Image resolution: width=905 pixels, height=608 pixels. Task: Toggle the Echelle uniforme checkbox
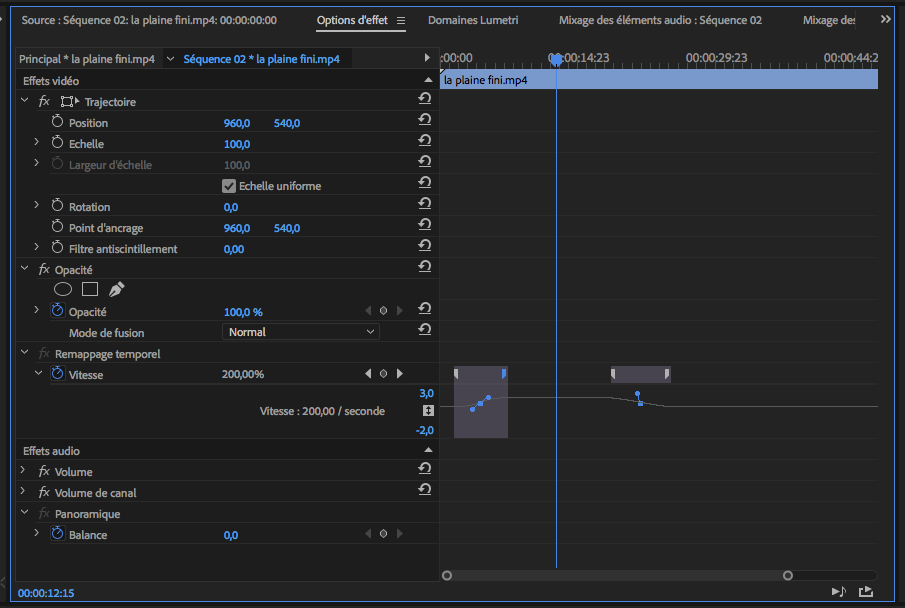coord(229,186)
